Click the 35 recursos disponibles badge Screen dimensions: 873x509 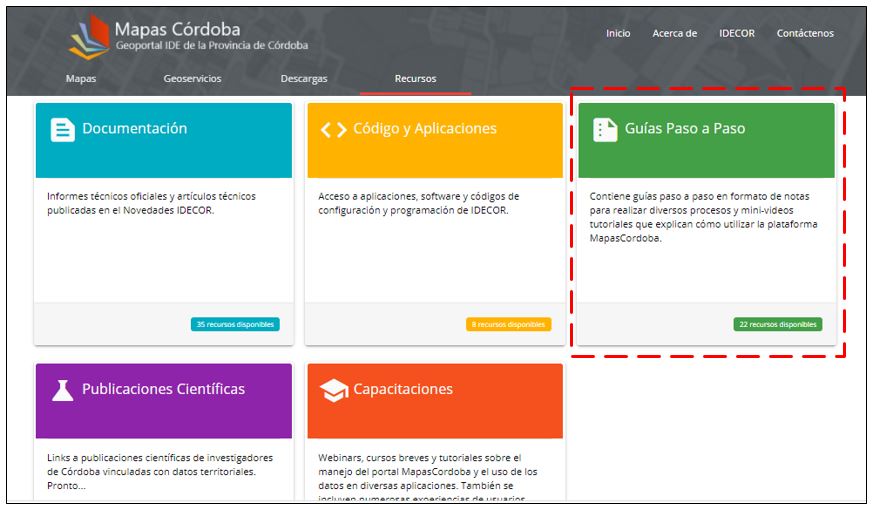(235, 324)
